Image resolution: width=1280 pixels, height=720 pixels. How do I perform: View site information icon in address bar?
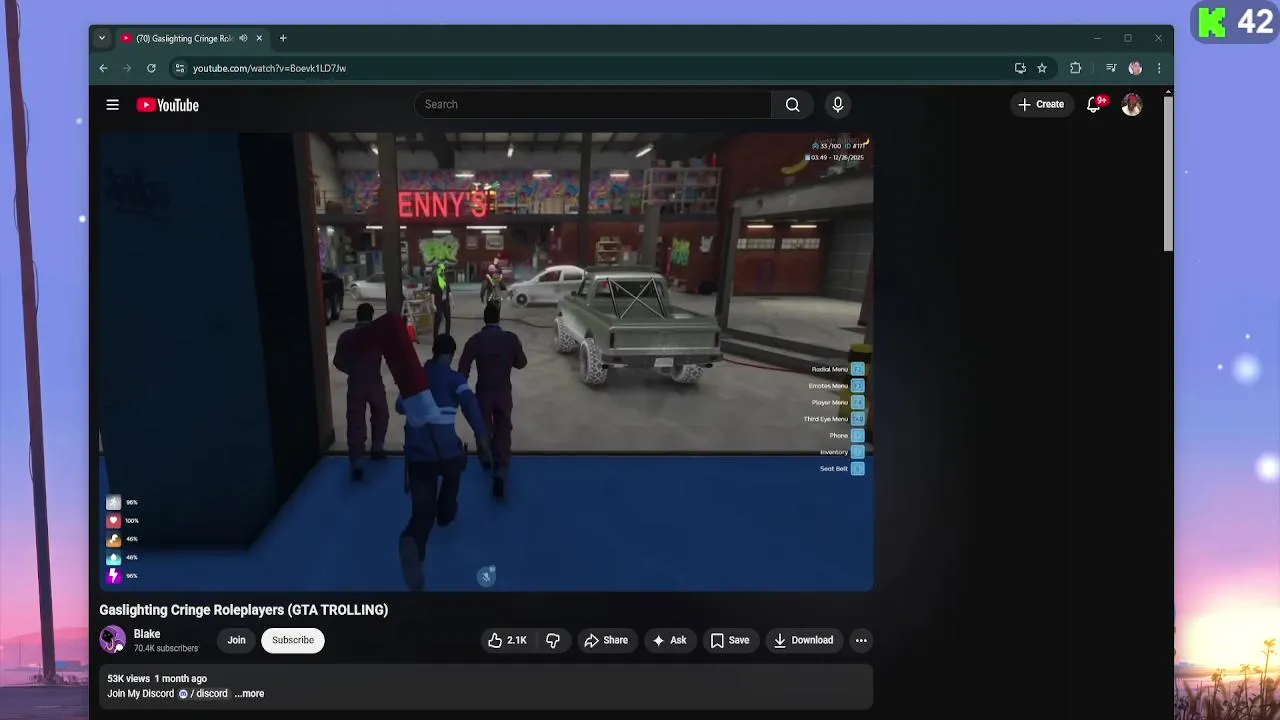tap(180, 68)
